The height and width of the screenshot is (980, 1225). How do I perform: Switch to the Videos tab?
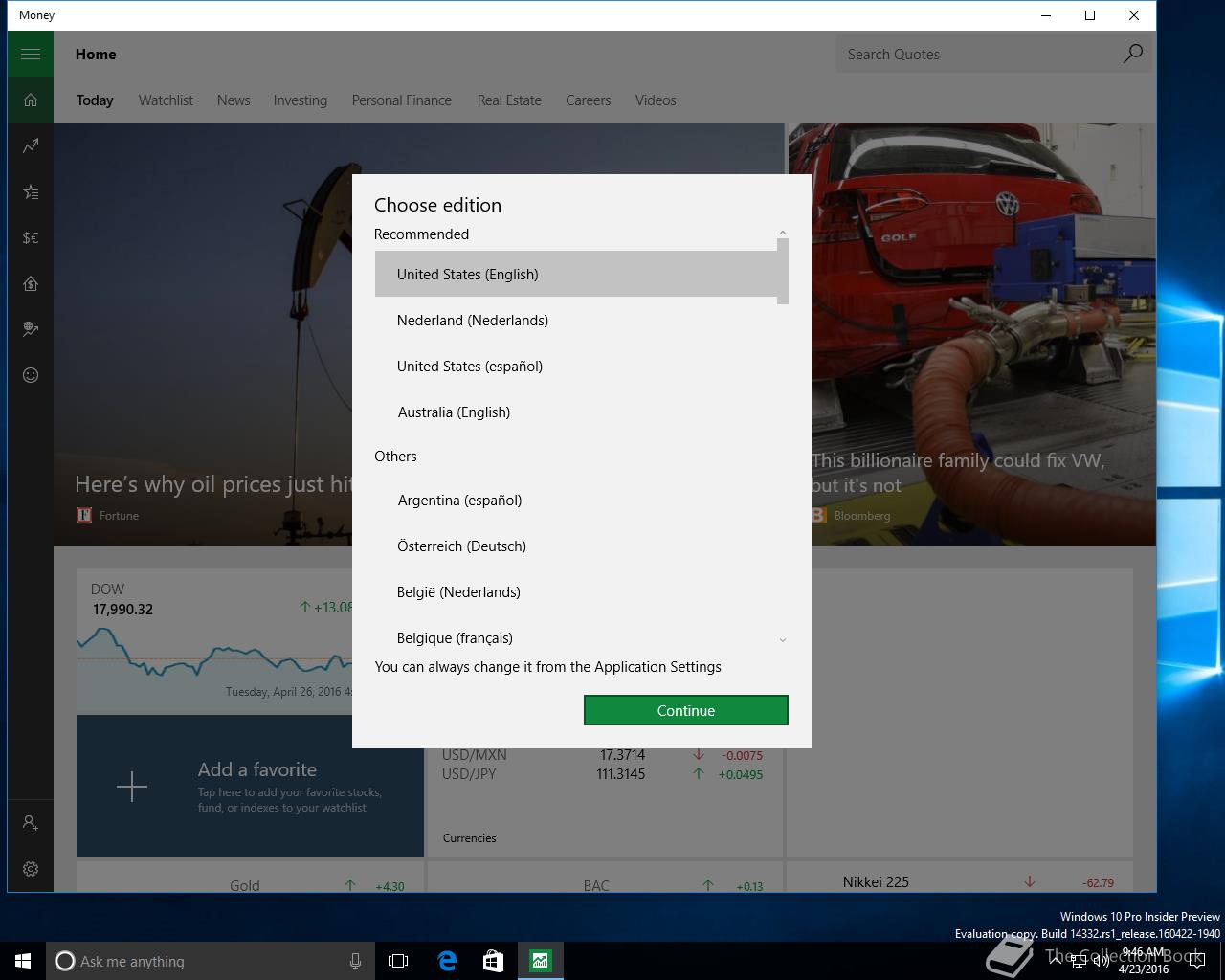click(x=656, y=100)
